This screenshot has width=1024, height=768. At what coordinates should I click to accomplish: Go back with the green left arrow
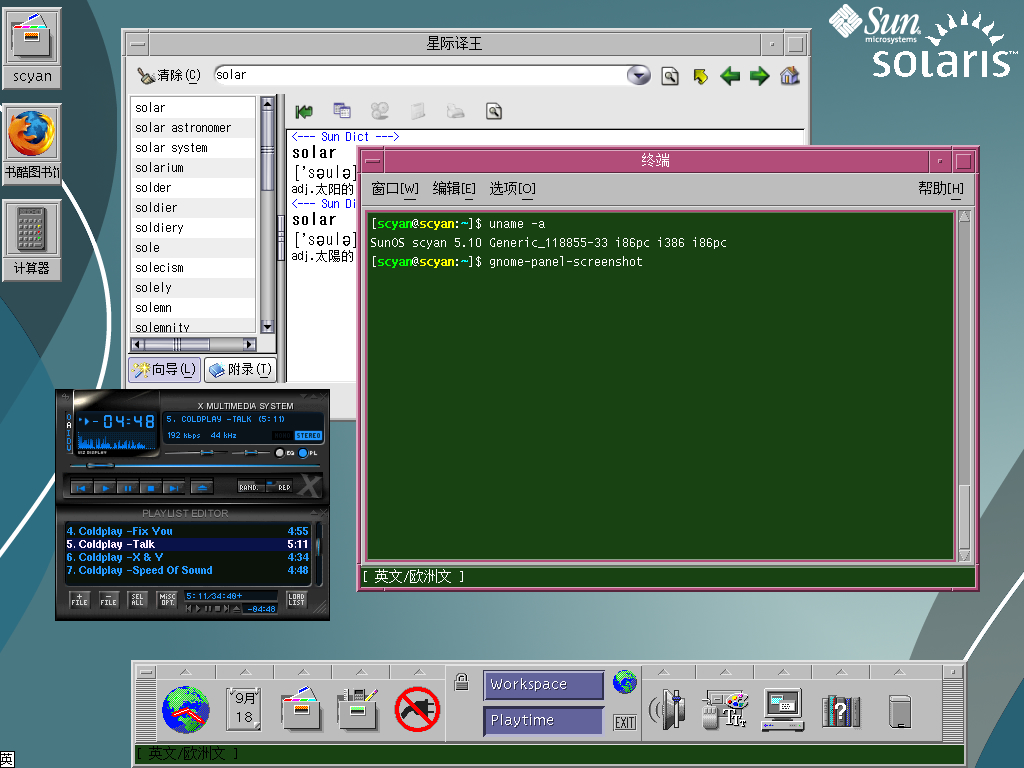tap(730, 76)
